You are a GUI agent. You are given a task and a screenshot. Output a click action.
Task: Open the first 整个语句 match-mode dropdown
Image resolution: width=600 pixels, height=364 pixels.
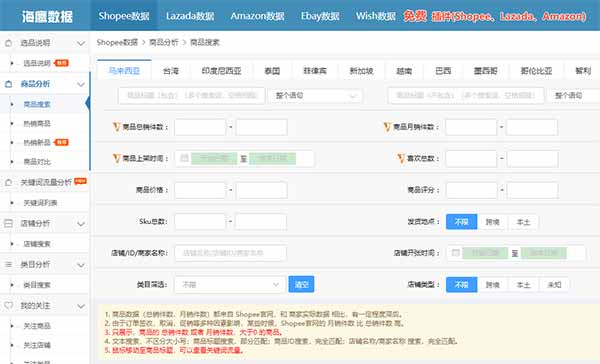click(x=315, y=96)
